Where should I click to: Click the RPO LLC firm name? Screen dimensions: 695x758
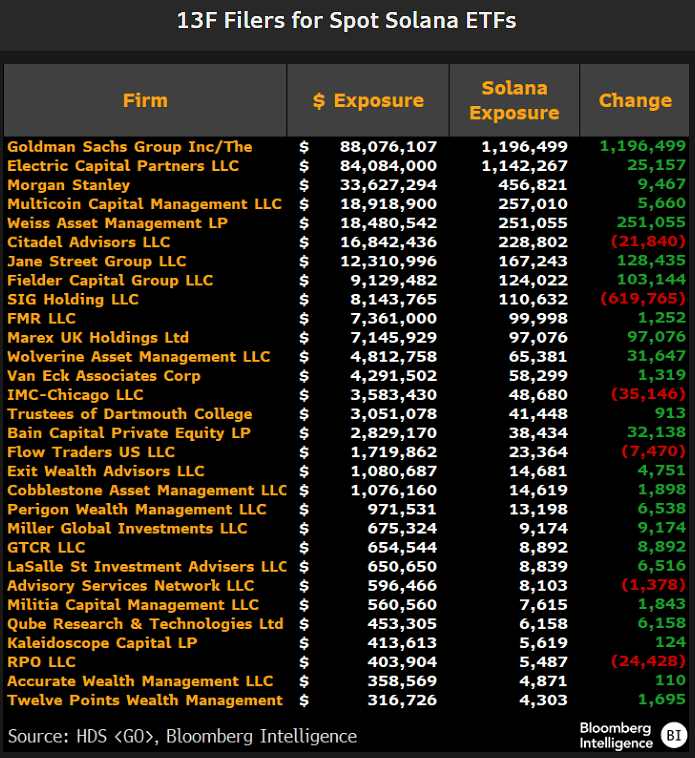click(41, 662)
